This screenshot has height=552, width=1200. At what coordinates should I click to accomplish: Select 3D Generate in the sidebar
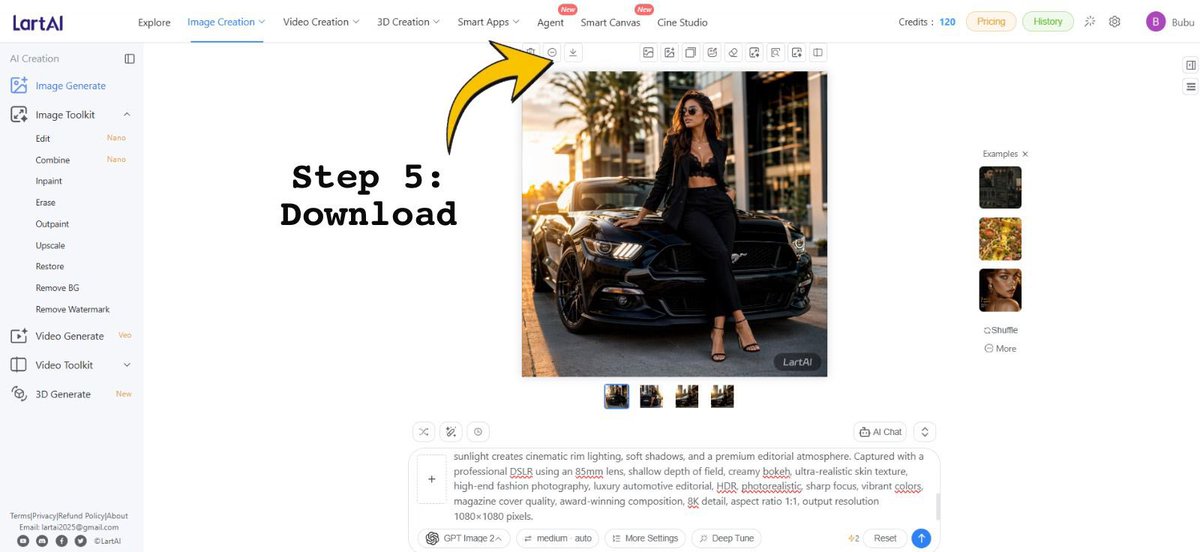(71, 394)
